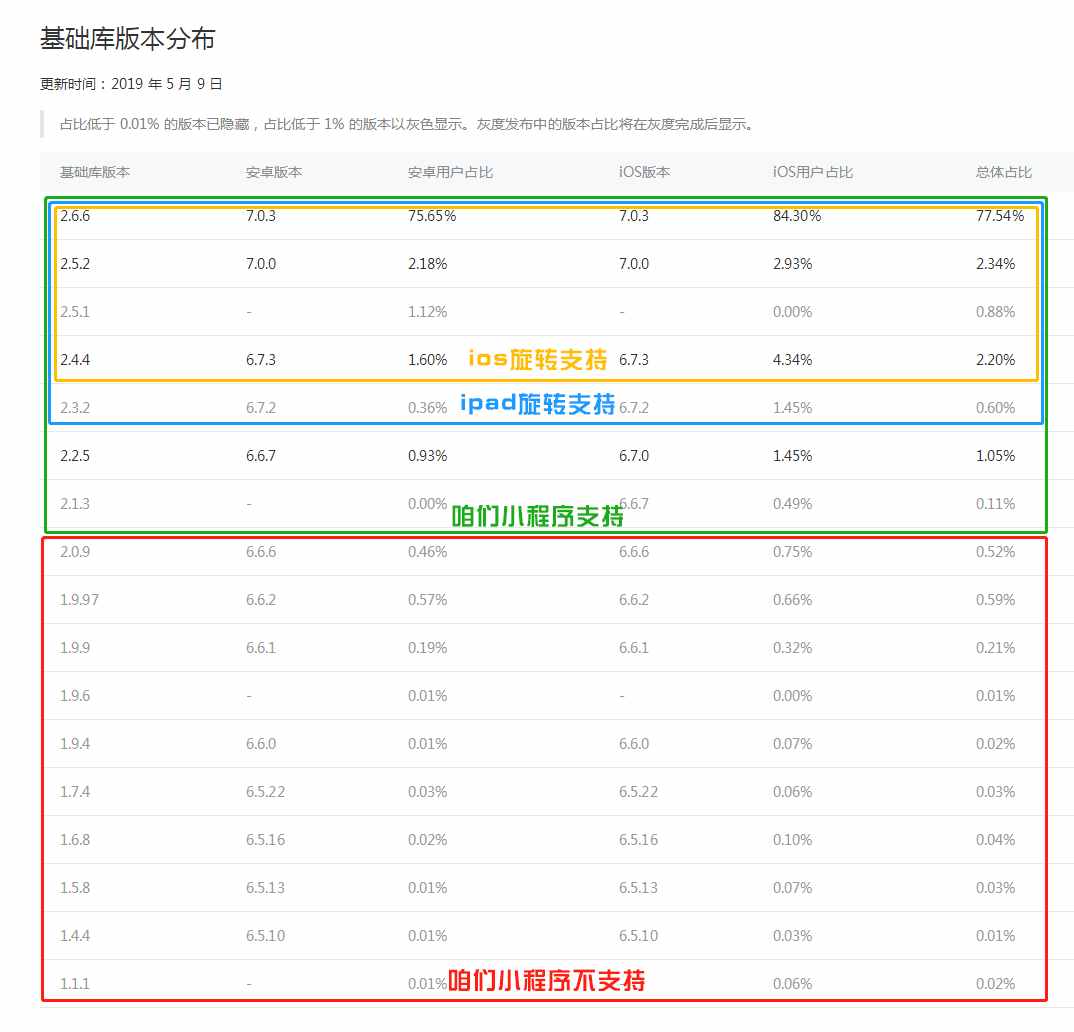Click Android version 6.5.13 cell

click(x=265, y=887)
